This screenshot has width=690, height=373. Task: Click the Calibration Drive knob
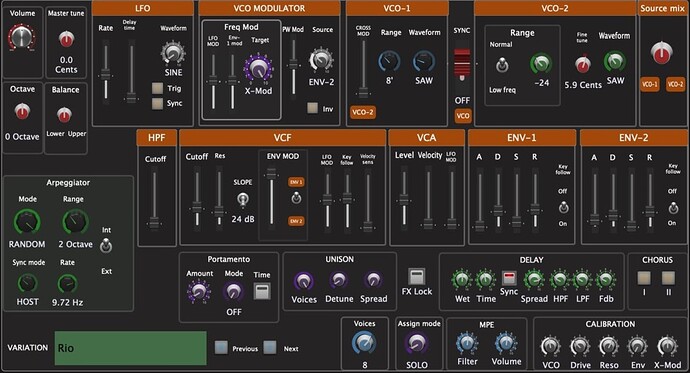580,347
